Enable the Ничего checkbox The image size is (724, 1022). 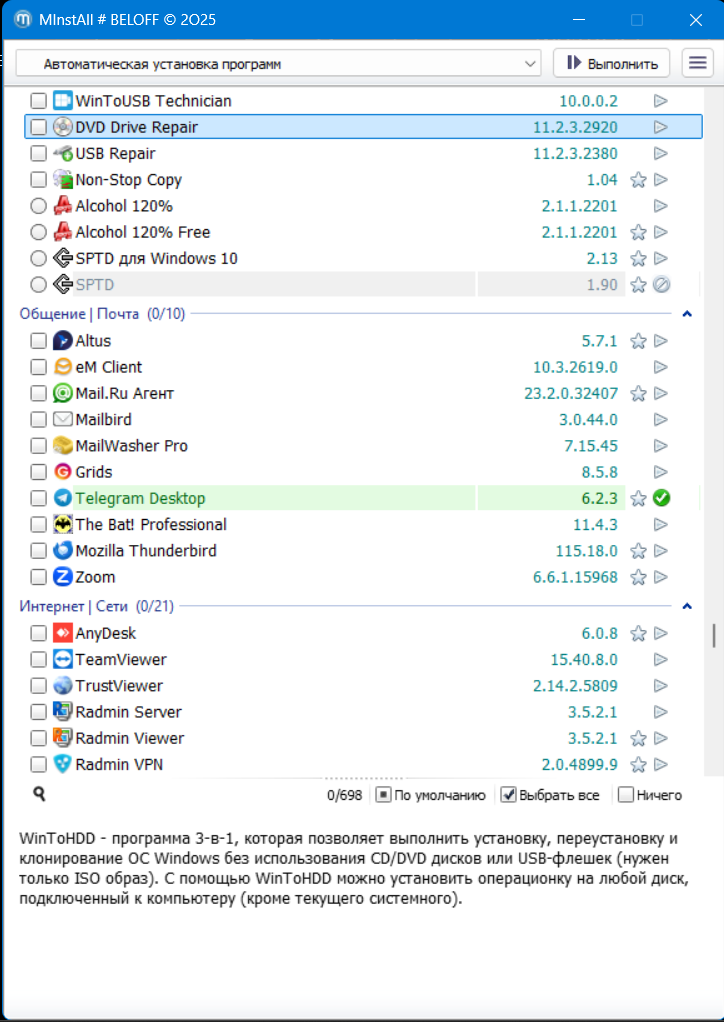pyautogui.click(x=626, y=795)
